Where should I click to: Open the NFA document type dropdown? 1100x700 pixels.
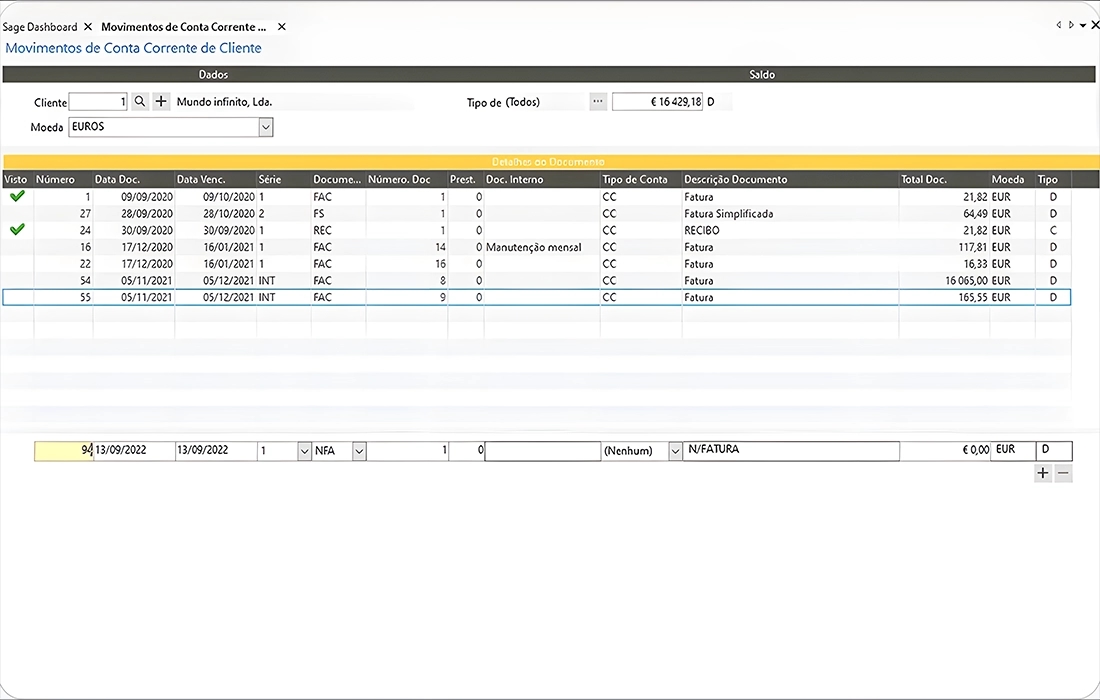pyautogui.click(x=359, y=451)
